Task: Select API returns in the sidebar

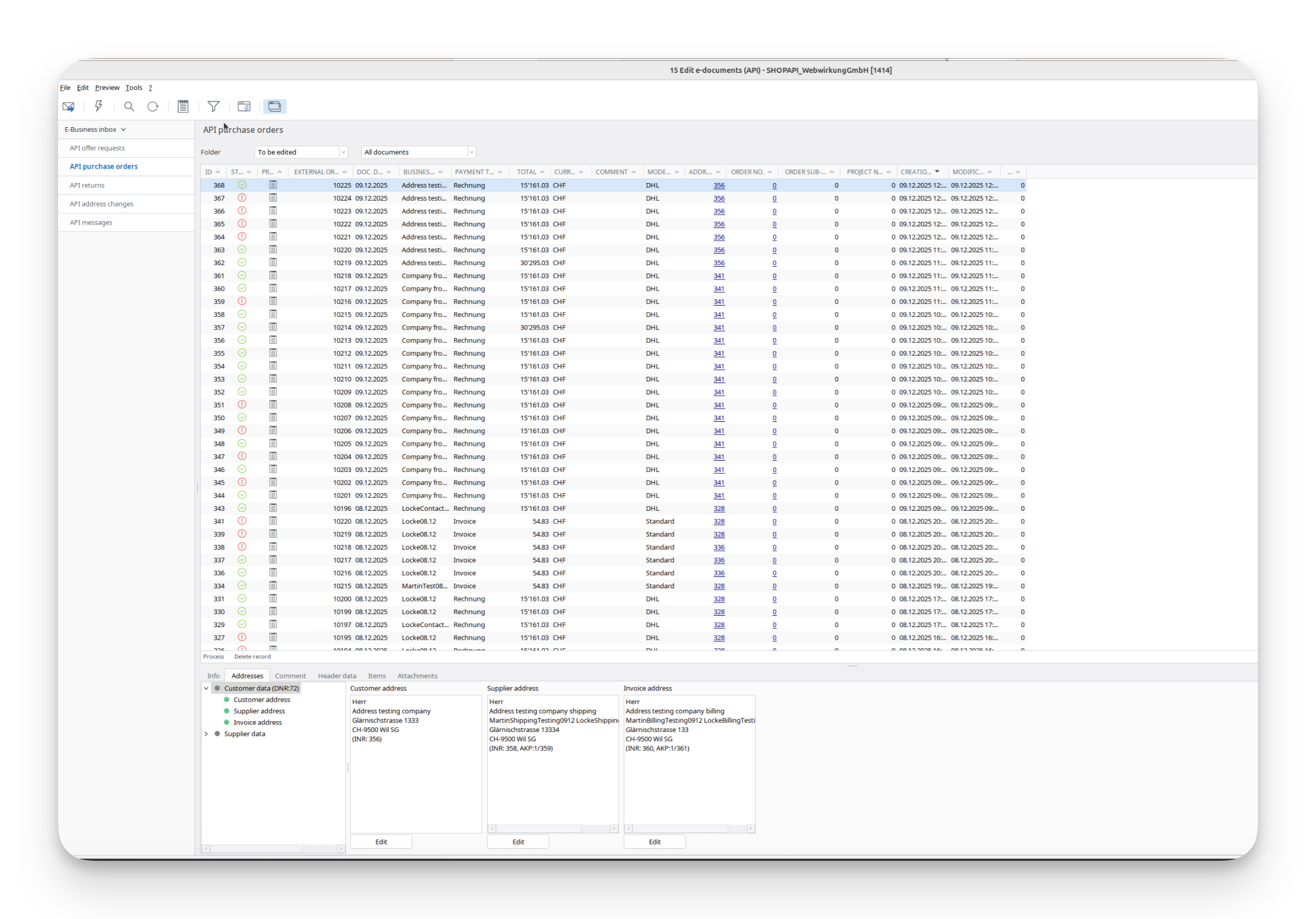Action: [87, 186]
